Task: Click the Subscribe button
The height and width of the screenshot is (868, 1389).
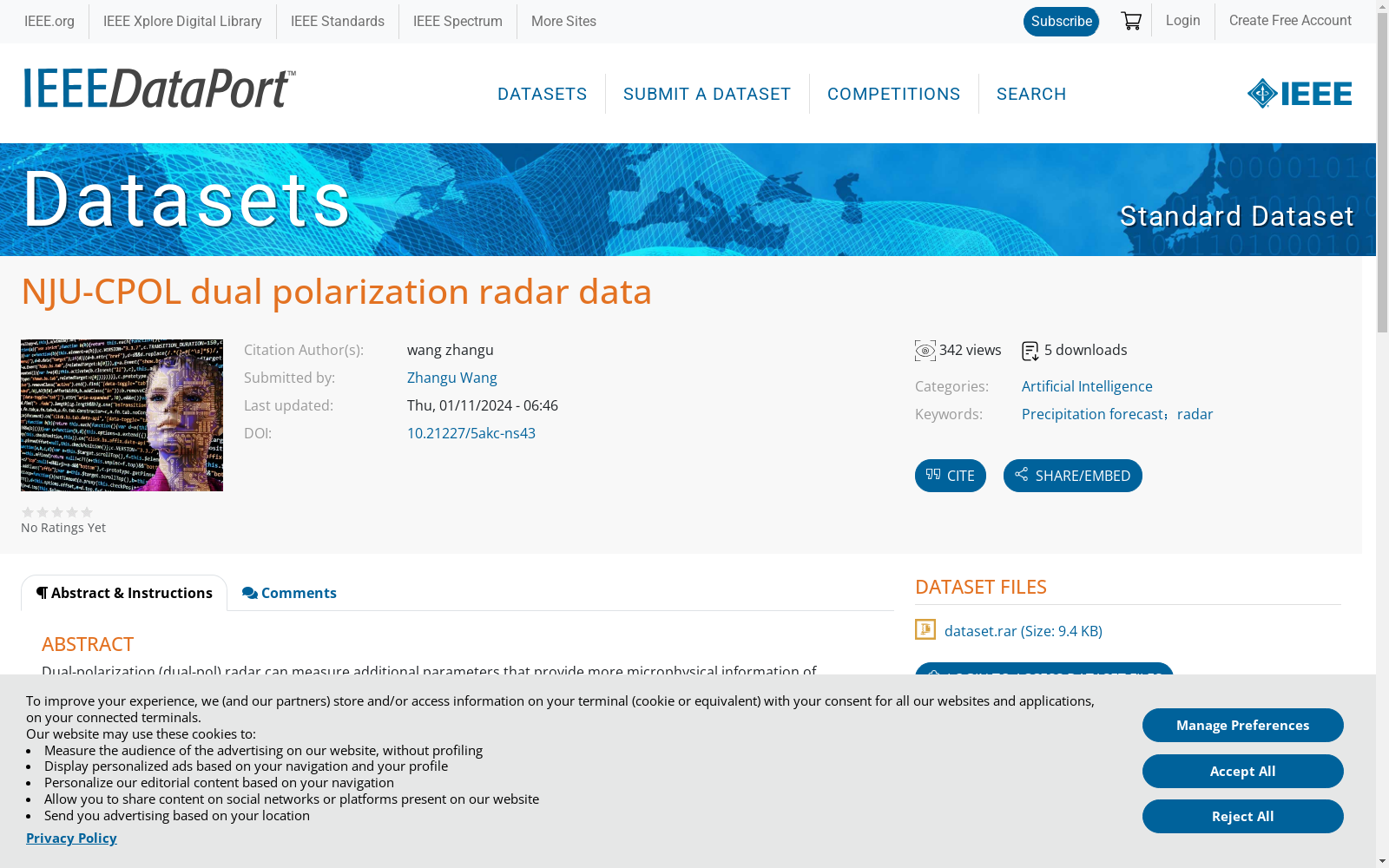Action: pos(1061,22)
